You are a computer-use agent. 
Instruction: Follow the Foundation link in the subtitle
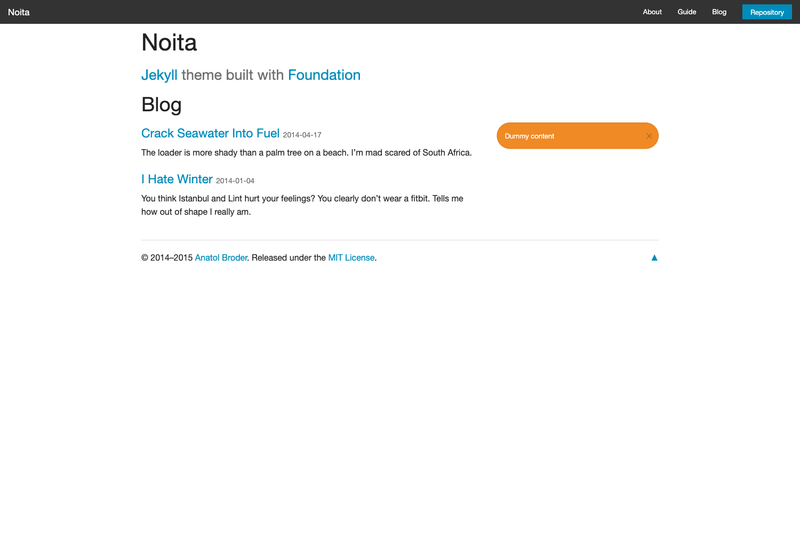tap(324, 75)
